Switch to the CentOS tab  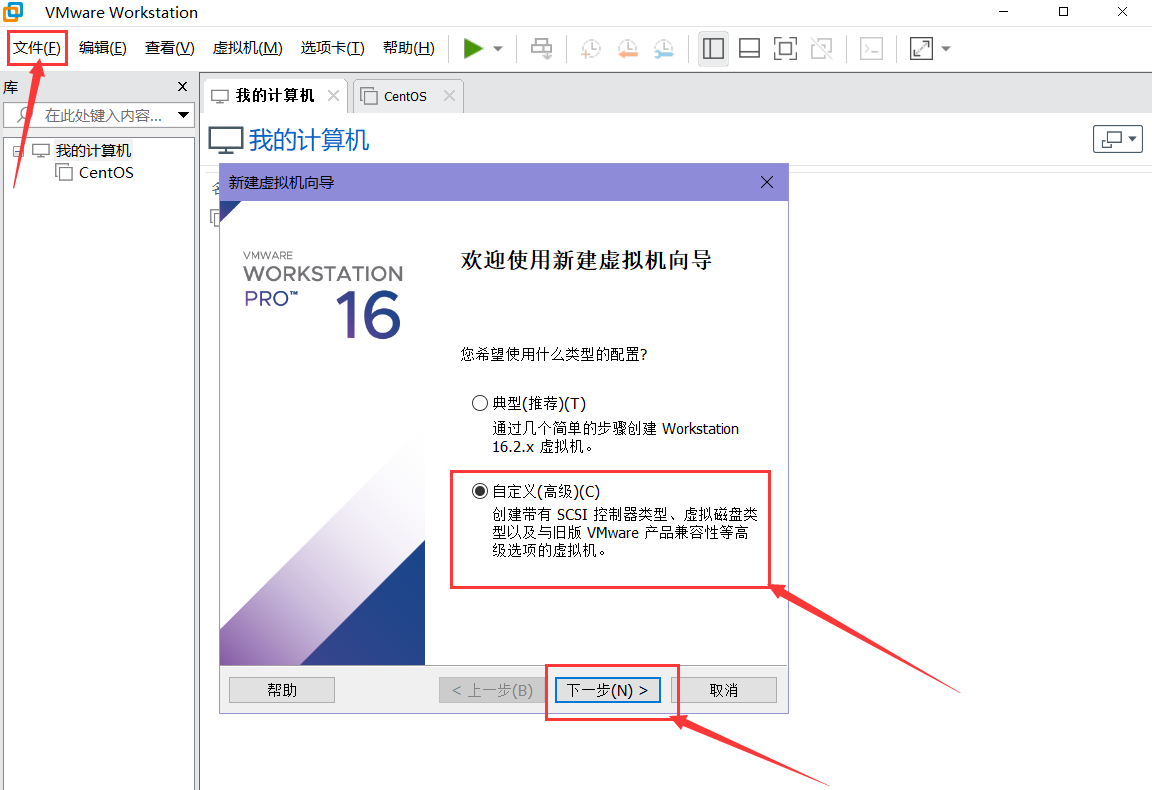pyautogui.click(x=404, y=95)
